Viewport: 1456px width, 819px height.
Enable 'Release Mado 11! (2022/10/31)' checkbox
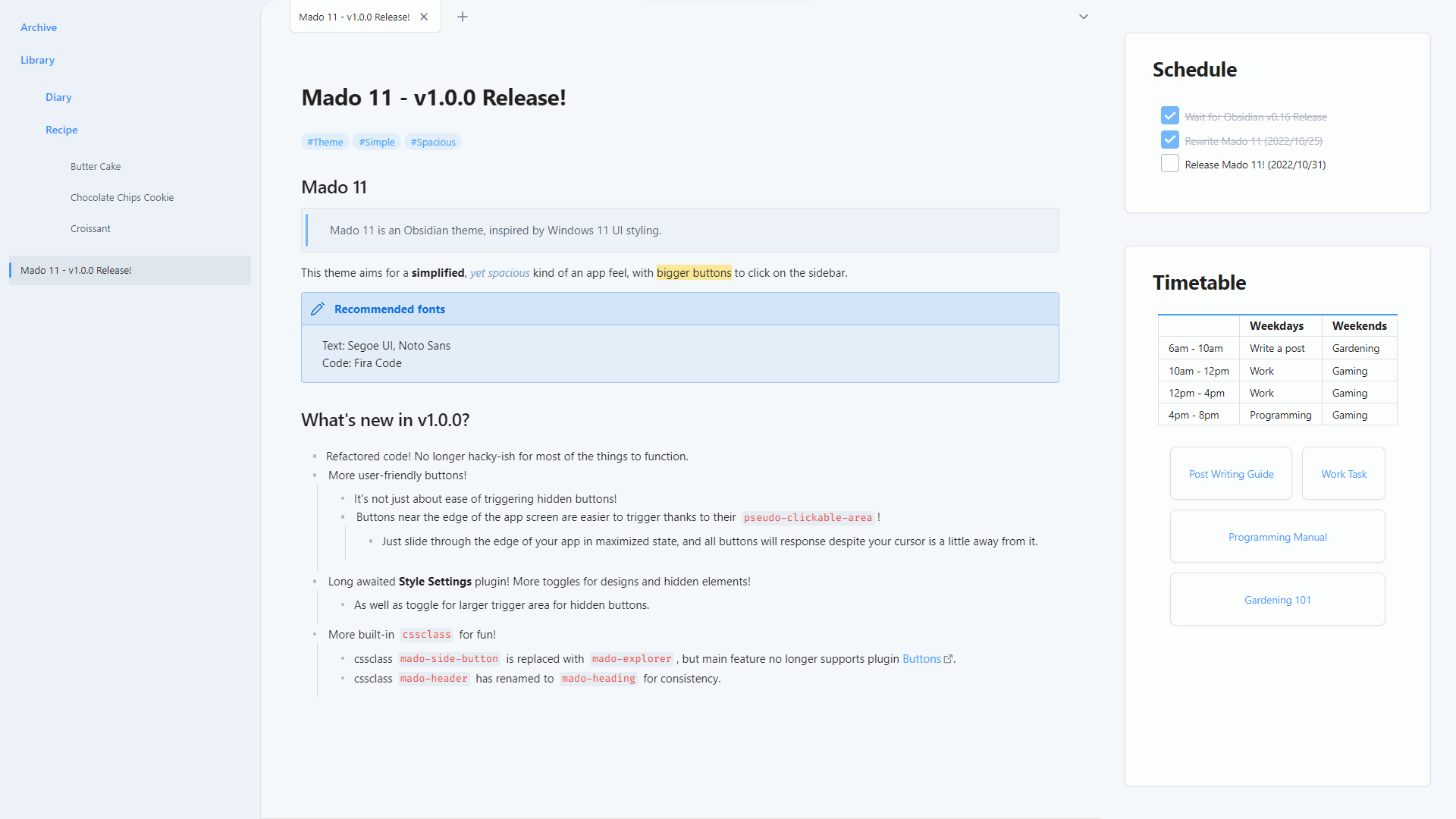pos(1170,164)
